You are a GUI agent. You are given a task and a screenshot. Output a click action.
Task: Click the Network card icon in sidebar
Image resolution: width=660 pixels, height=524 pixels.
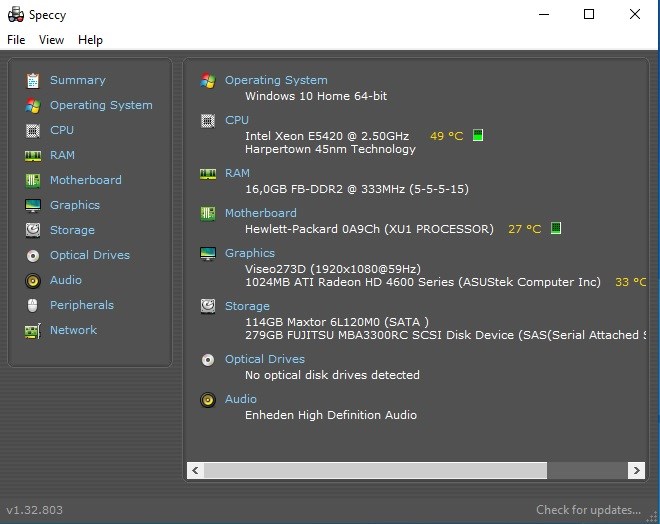(33, 331)
